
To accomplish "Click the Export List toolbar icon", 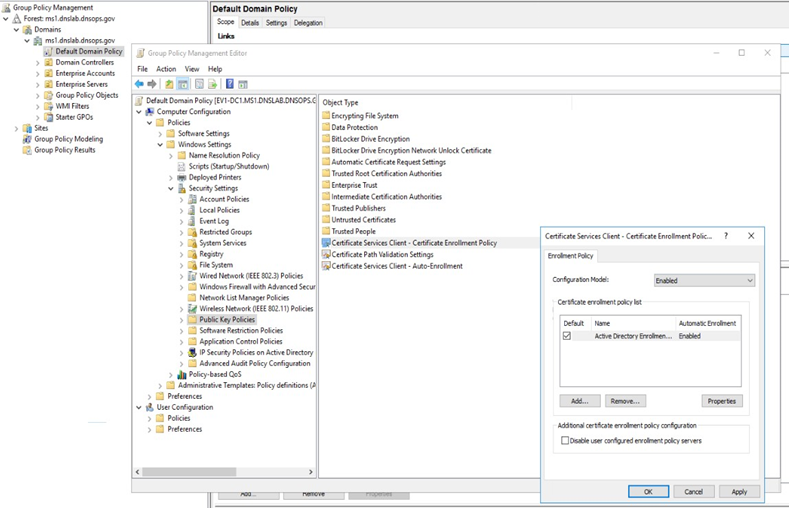I will point(213,85).
